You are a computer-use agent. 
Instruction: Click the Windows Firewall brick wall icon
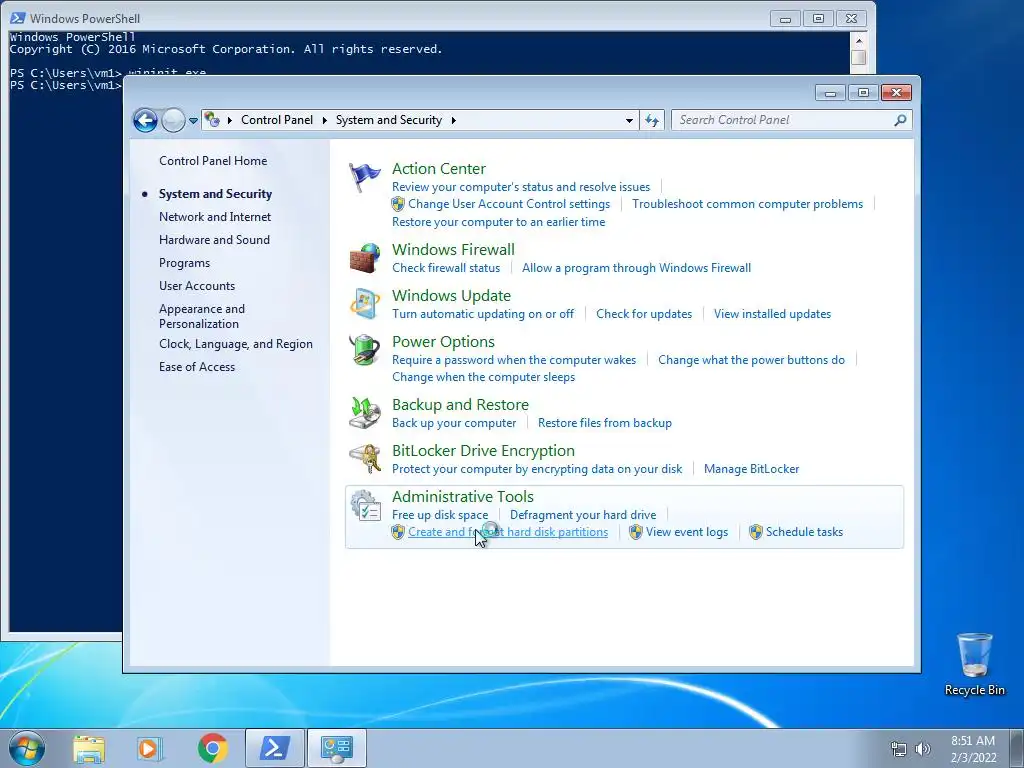364,257
